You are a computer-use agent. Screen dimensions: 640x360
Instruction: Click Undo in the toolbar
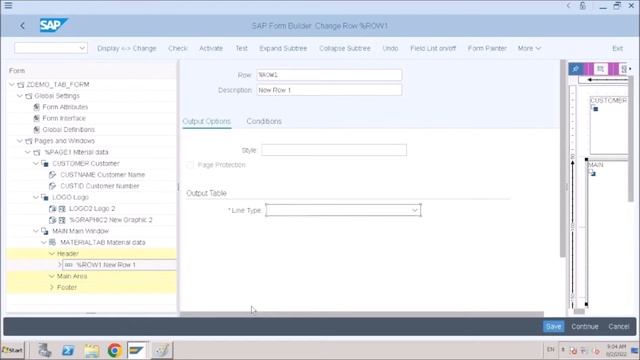pyautogui.click(x=390, y=48)
